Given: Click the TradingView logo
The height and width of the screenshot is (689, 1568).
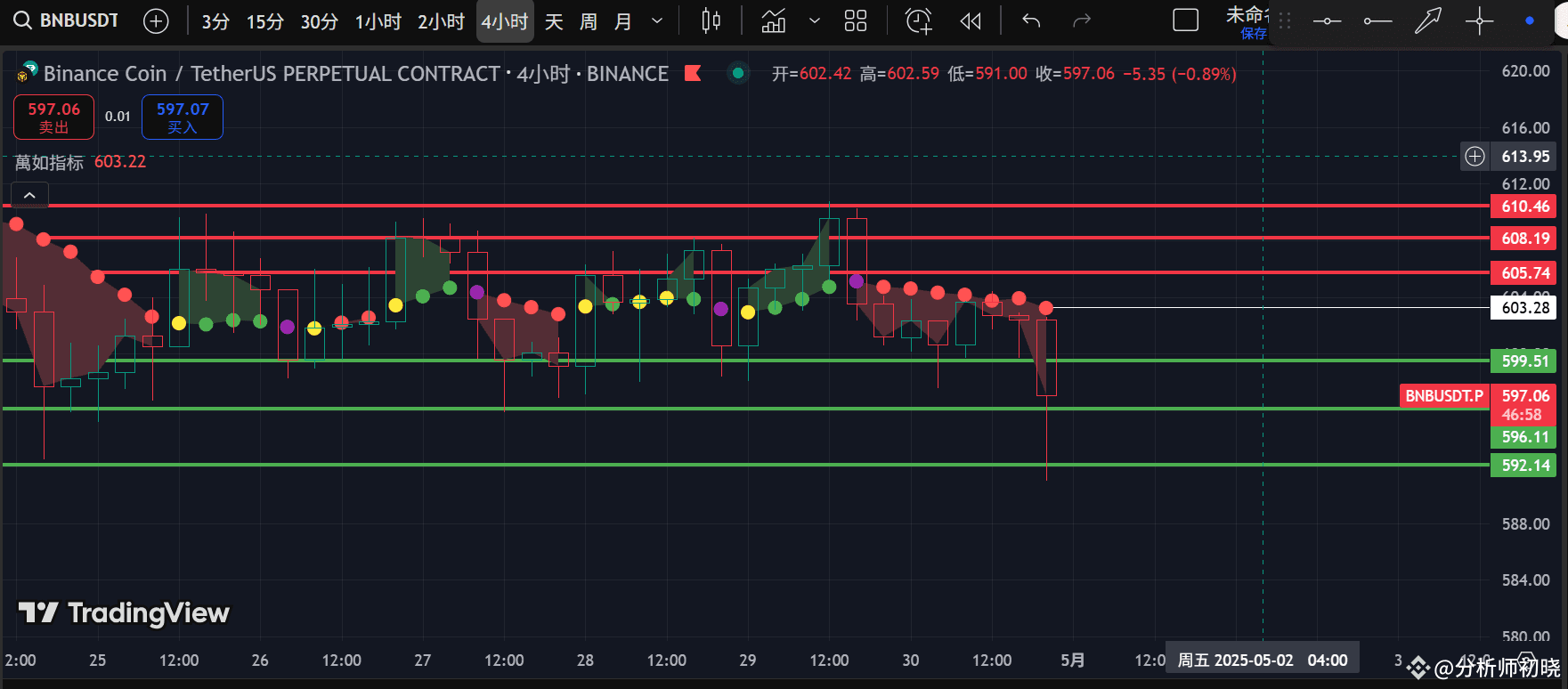Looking at the screenshot, I should [124, 612].
